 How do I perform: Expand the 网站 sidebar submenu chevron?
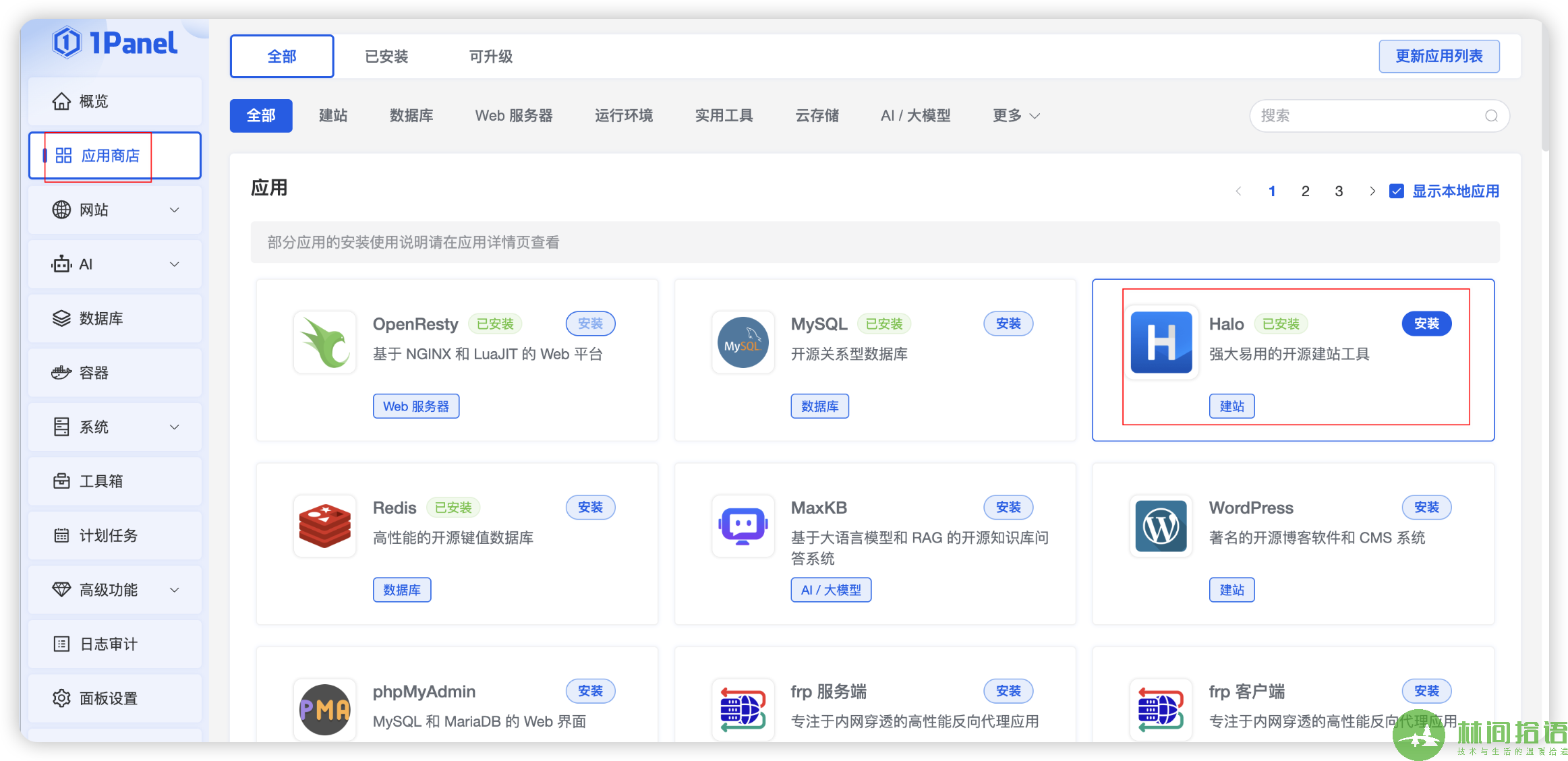(x=175, y=210)
